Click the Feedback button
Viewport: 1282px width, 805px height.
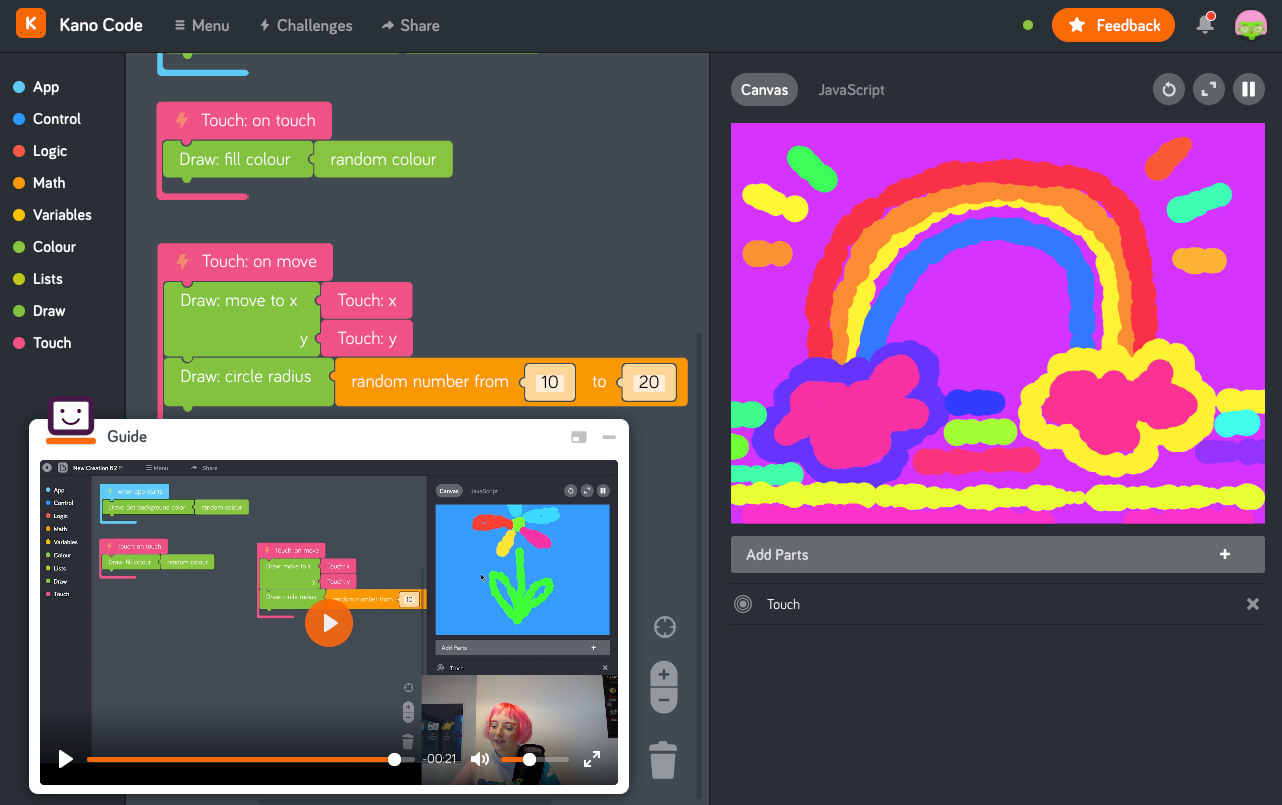pyautogui.click(x=1113, y=25)
